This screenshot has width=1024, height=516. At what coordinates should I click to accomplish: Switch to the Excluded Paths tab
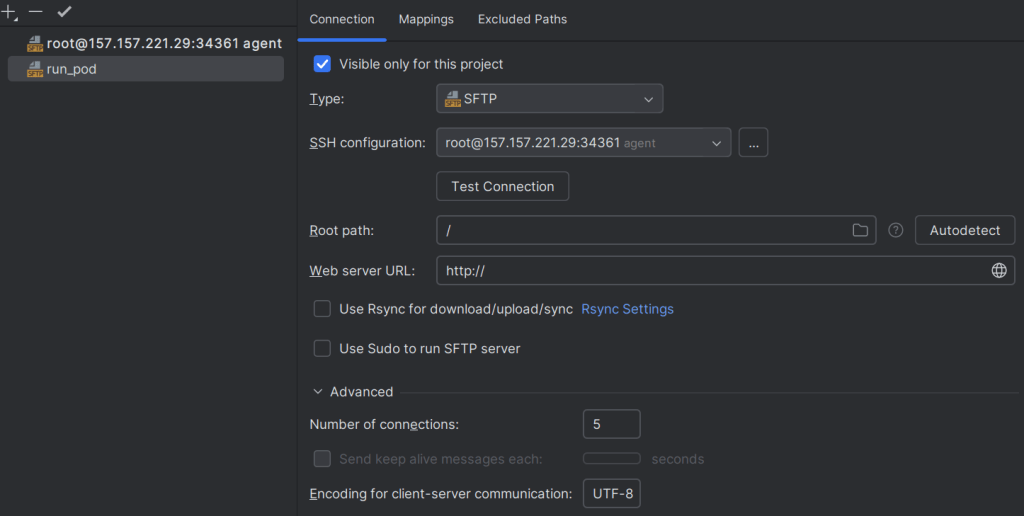point(522,19)
